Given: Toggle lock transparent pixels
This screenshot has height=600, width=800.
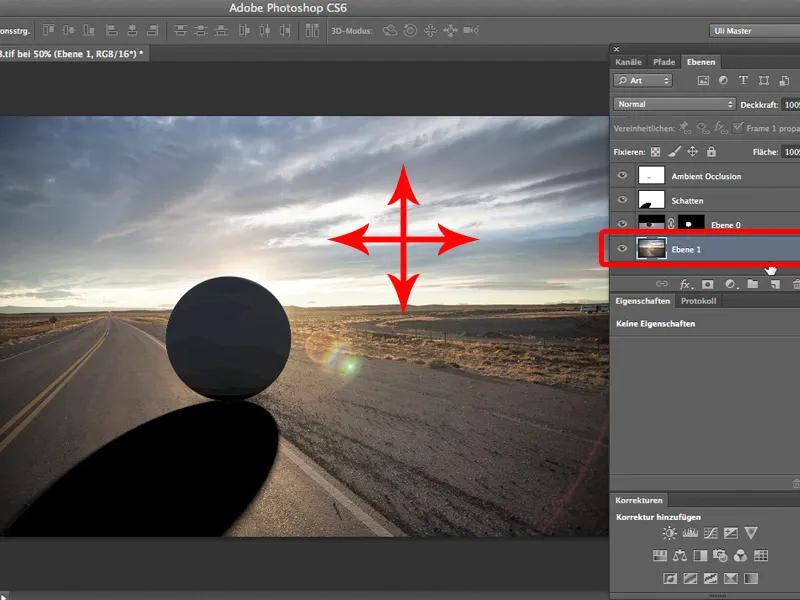Looking at the screenshot, I should (656, 152).
